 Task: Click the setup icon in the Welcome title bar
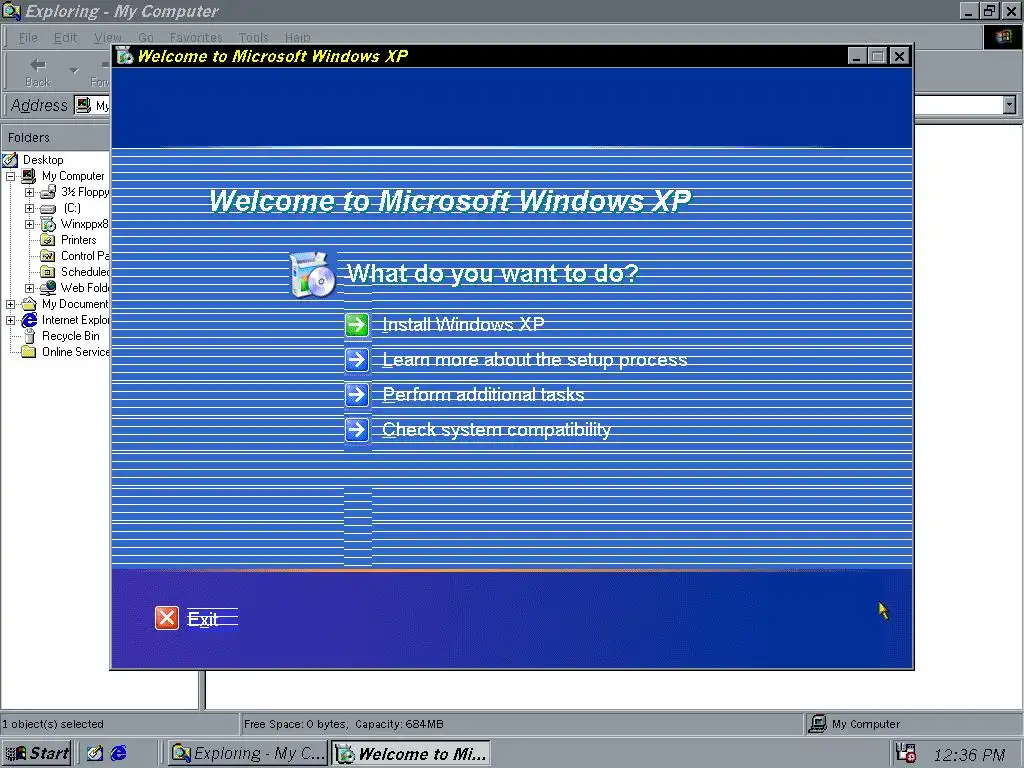[x=124, y=56]
